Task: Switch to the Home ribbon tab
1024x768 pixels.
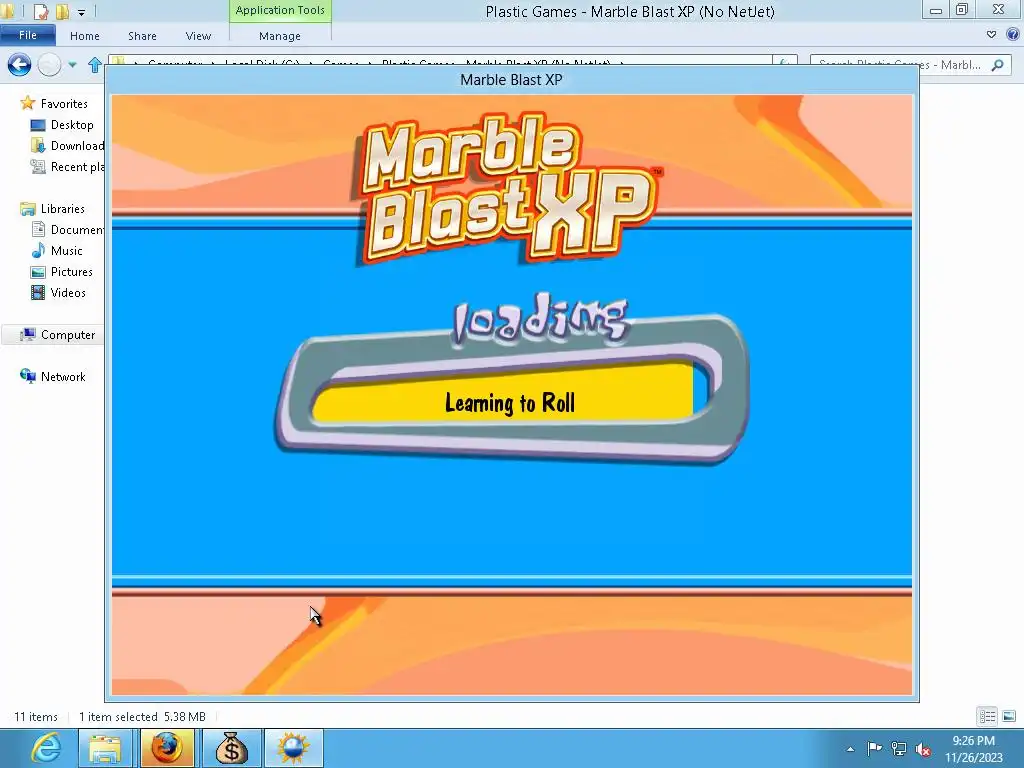Action: click(85, 36)
